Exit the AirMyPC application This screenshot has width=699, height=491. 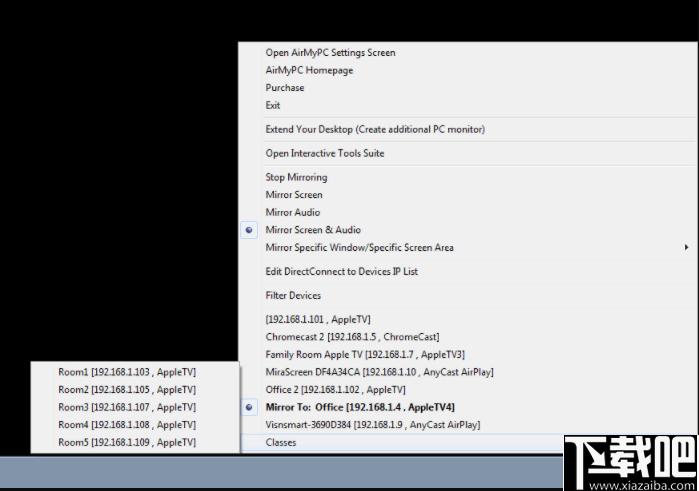click(x=273, y=106)
